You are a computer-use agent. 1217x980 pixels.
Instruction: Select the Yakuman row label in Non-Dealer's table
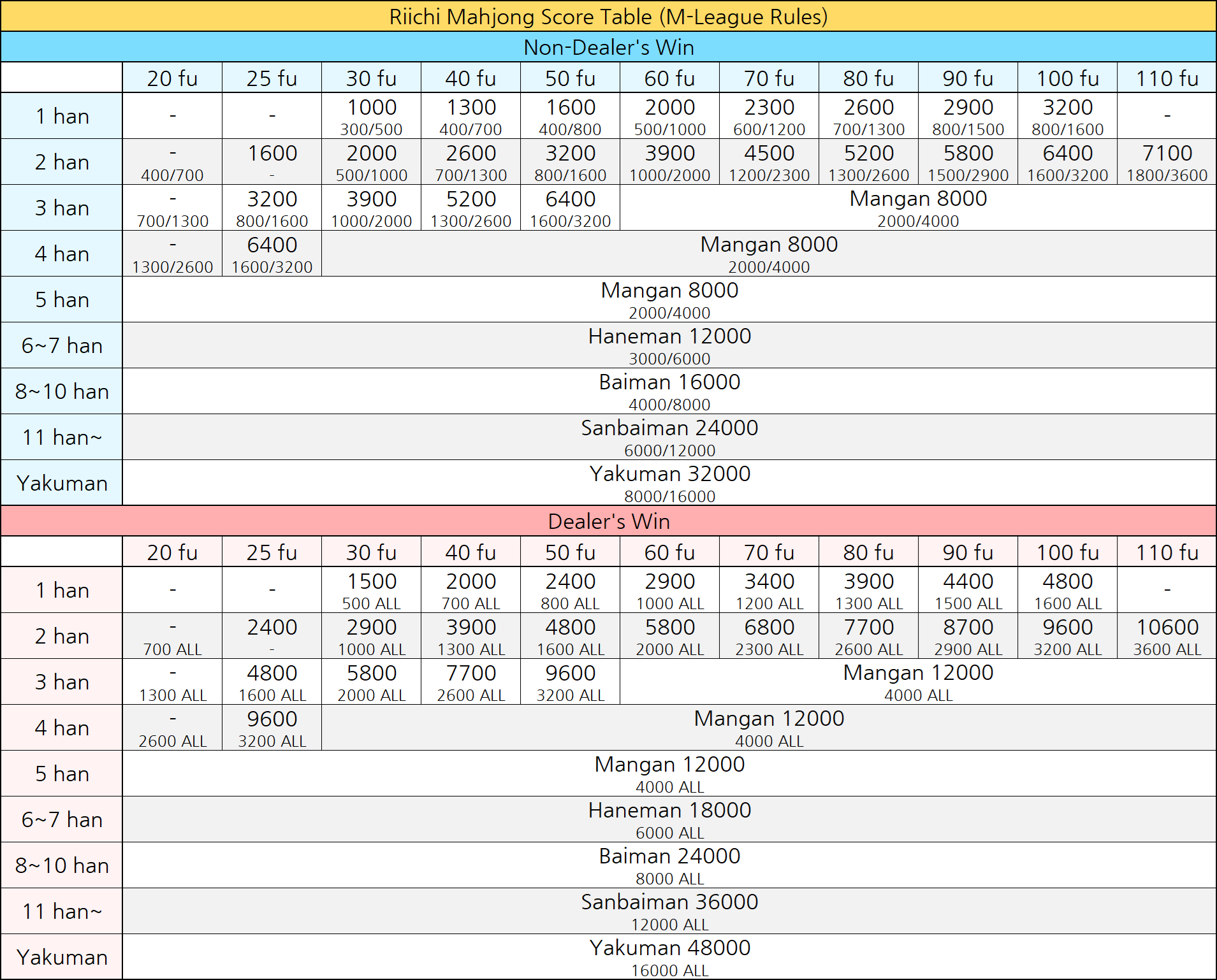(62, 483)
